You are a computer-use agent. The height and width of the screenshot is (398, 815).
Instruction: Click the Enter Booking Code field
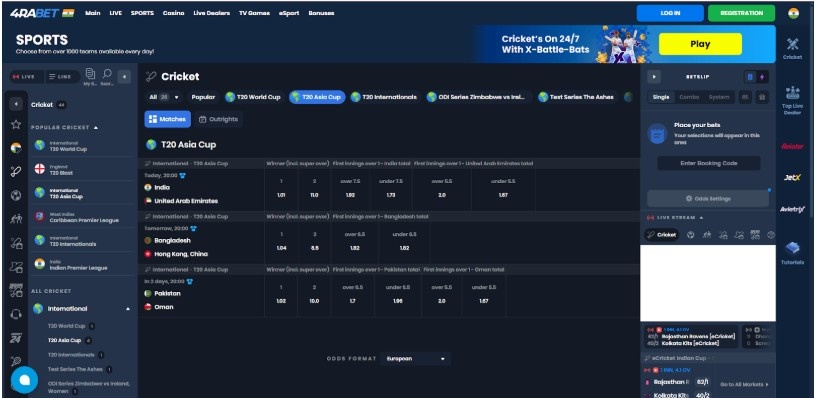708,163
